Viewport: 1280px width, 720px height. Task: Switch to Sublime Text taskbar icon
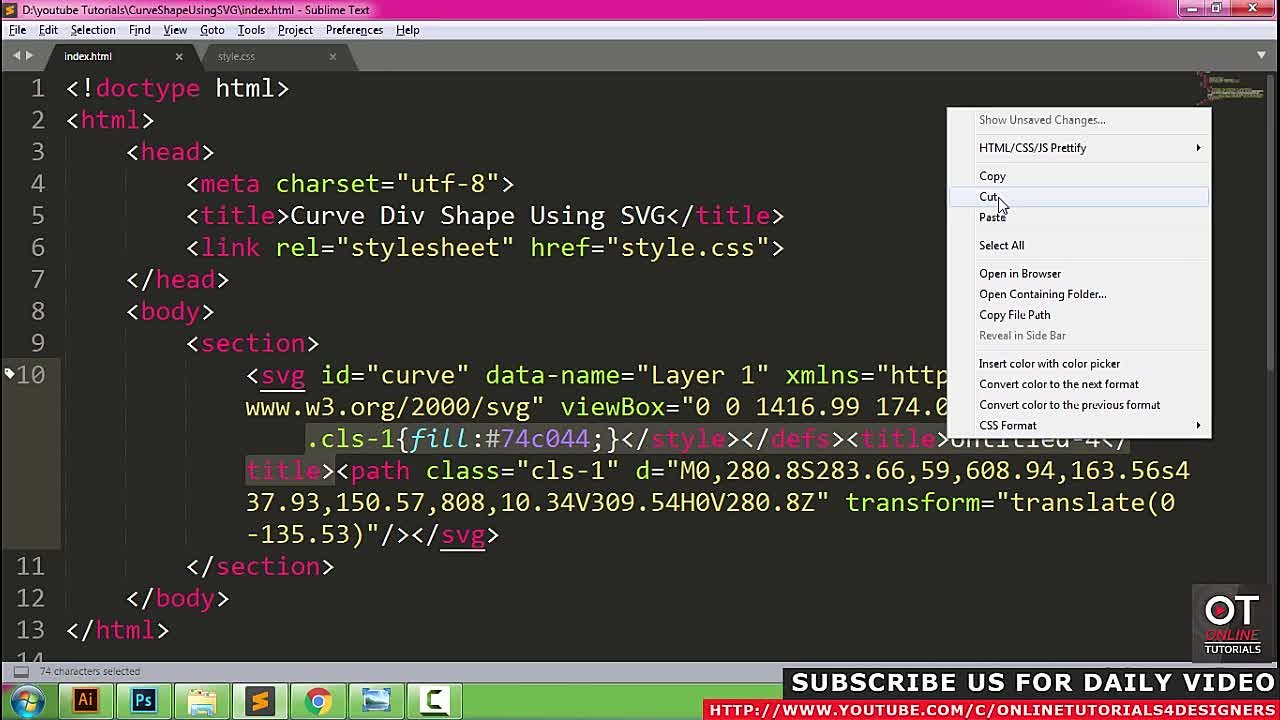click(259, 701)
